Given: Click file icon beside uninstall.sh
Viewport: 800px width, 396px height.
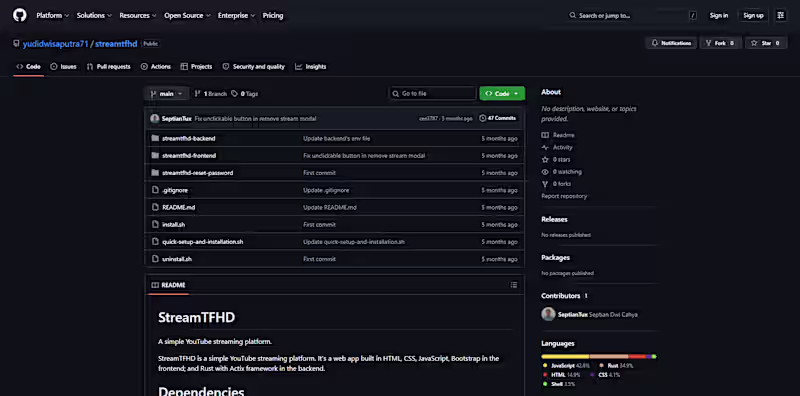Looking at the screenshot, I should [155, 259].
